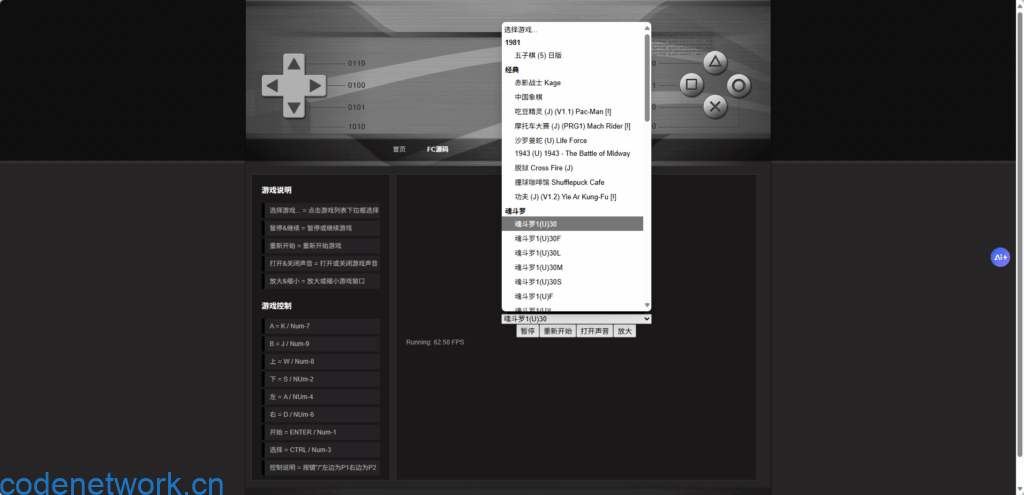Select 撞球咖啡馆 Shufflepuck Cafe

coord(573,182)
